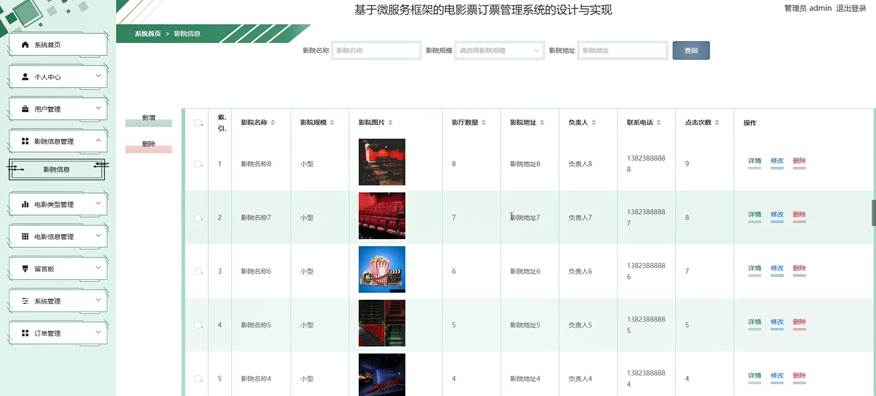Focus the 影院名称 search input

pos(376,50)
